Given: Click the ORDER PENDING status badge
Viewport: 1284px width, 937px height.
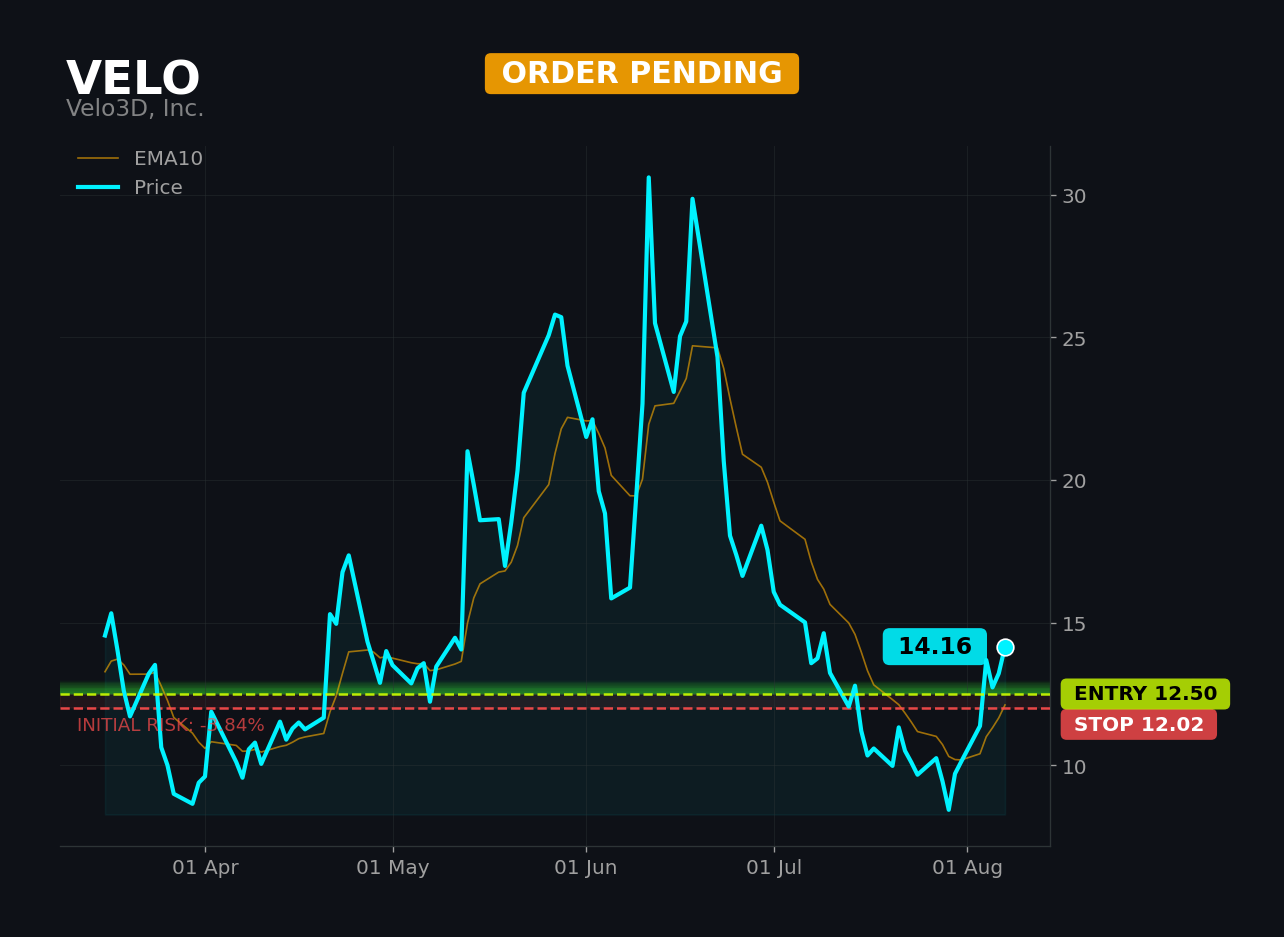Looking at the screenshot, I should (642, 74).
